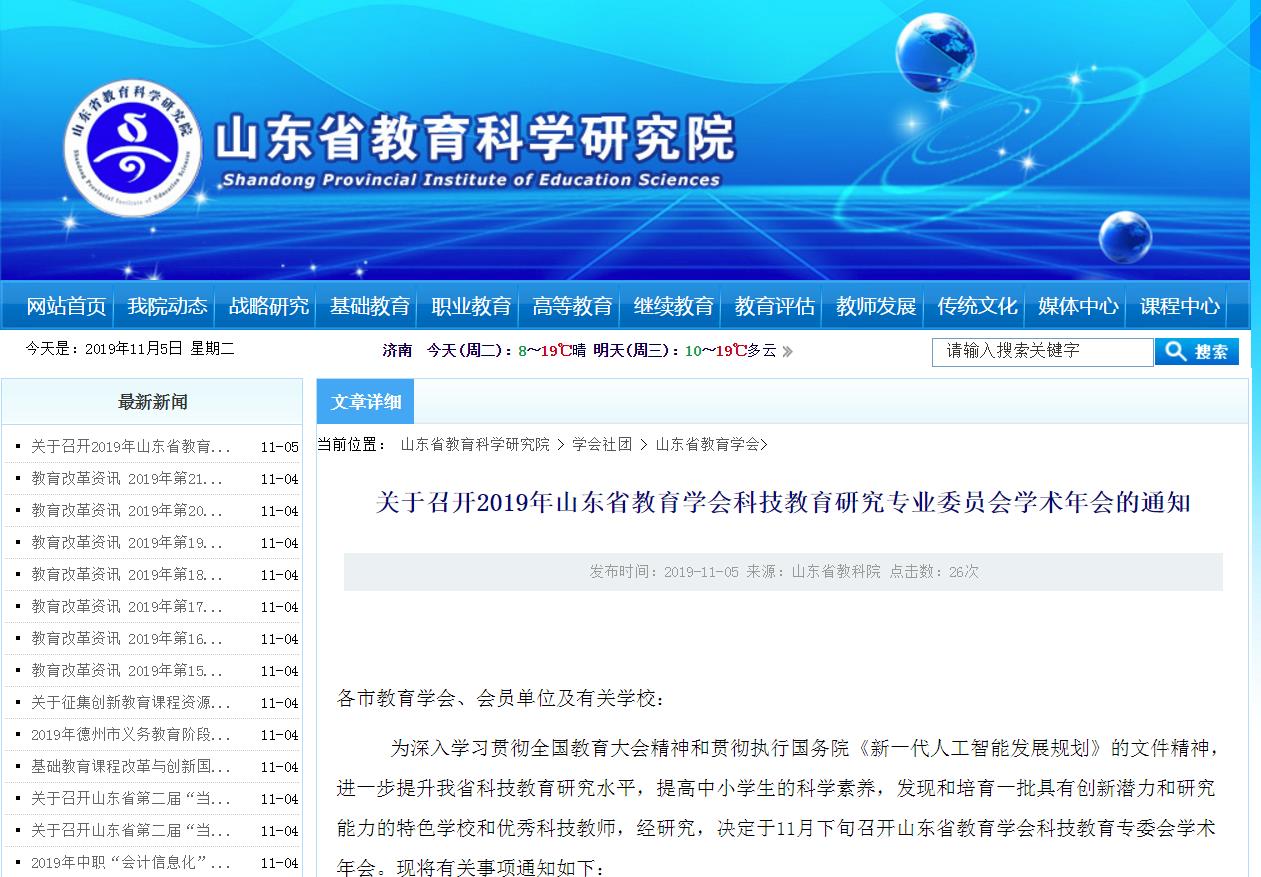Click the 学会社团 breadcrumb link
The image size is (1261, 877).
point(602,445)
